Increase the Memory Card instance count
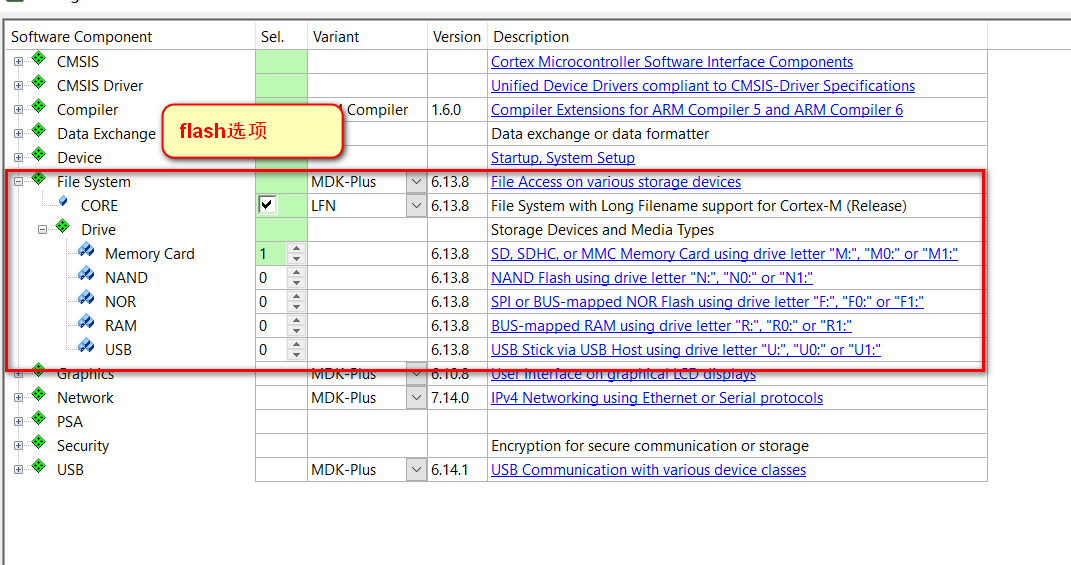Screen dimensions: 1071x565 [x=296, y=249]
